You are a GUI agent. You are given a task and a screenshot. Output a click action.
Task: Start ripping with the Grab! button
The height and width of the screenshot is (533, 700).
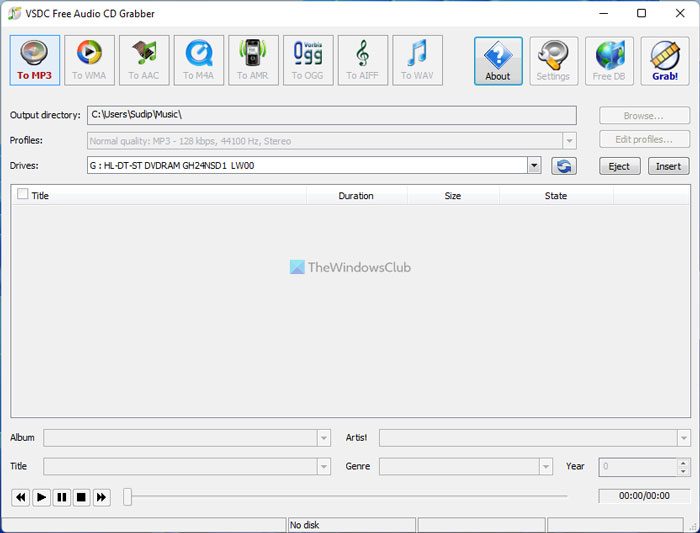coord(665,61)
